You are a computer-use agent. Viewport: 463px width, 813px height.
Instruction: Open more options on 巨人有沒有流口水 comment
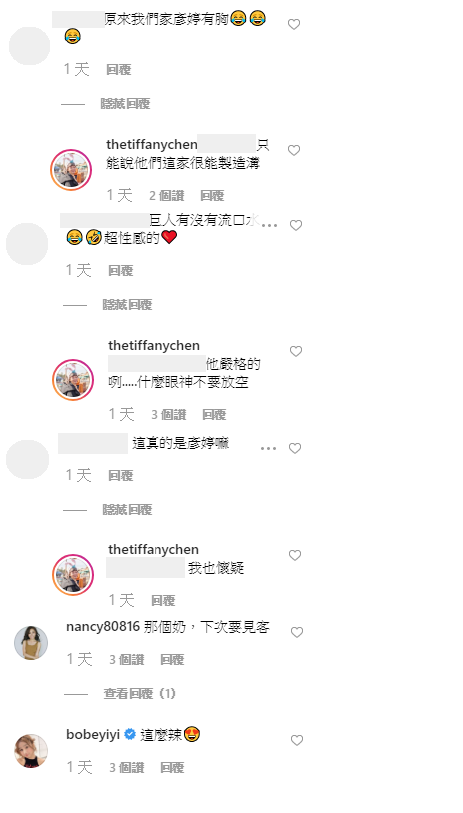click(x=270, y=226)
